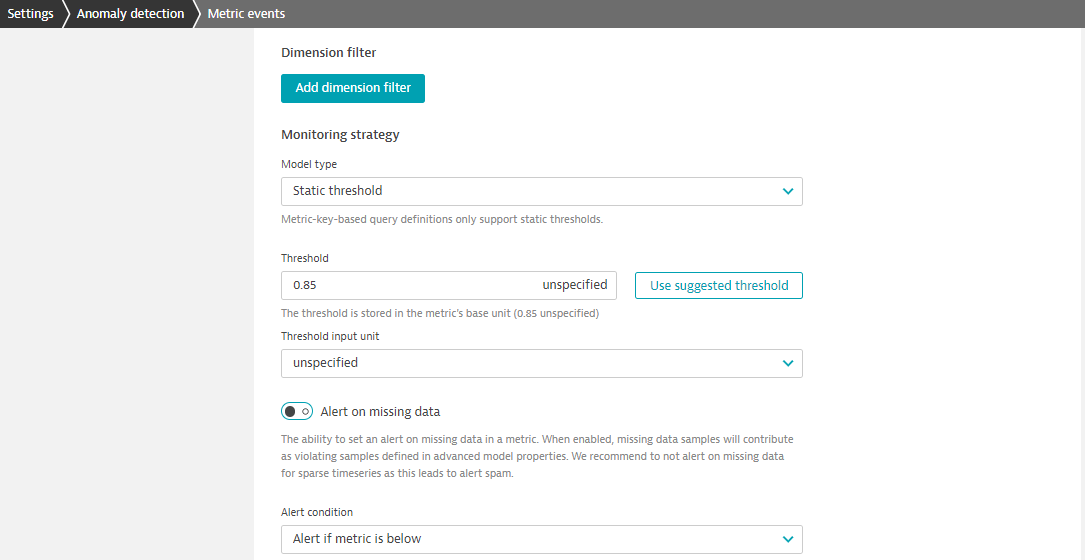Go to the Settings breadcrumb
1085x560 pixels.
pyautogui.click(x=30, y=14)
